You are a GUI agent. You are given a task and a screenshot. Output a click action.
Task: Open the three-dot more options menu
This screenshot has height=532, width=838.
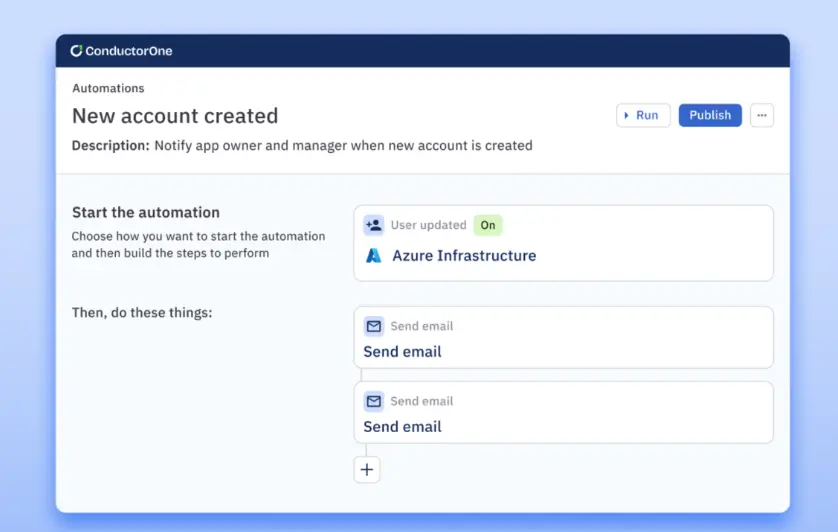pyautogui.click(x=761, y=115)
